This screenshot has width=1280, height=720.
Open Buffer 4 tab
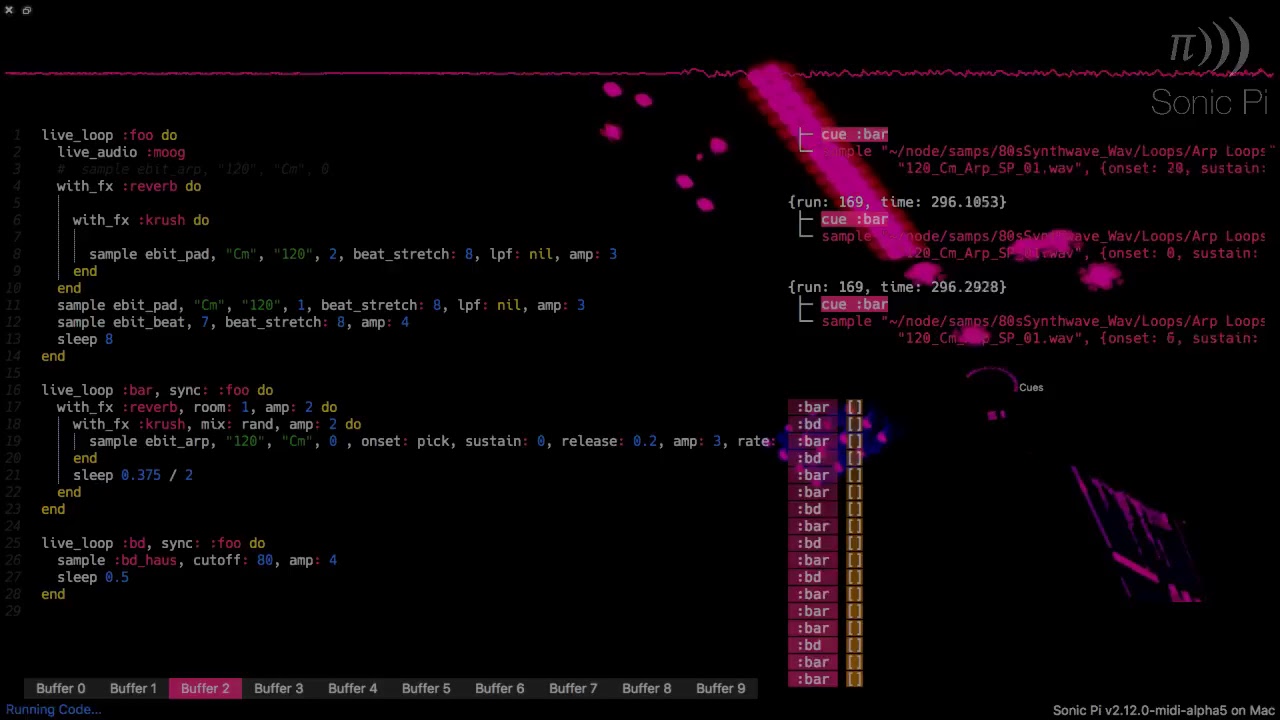(x=352, y=688)
